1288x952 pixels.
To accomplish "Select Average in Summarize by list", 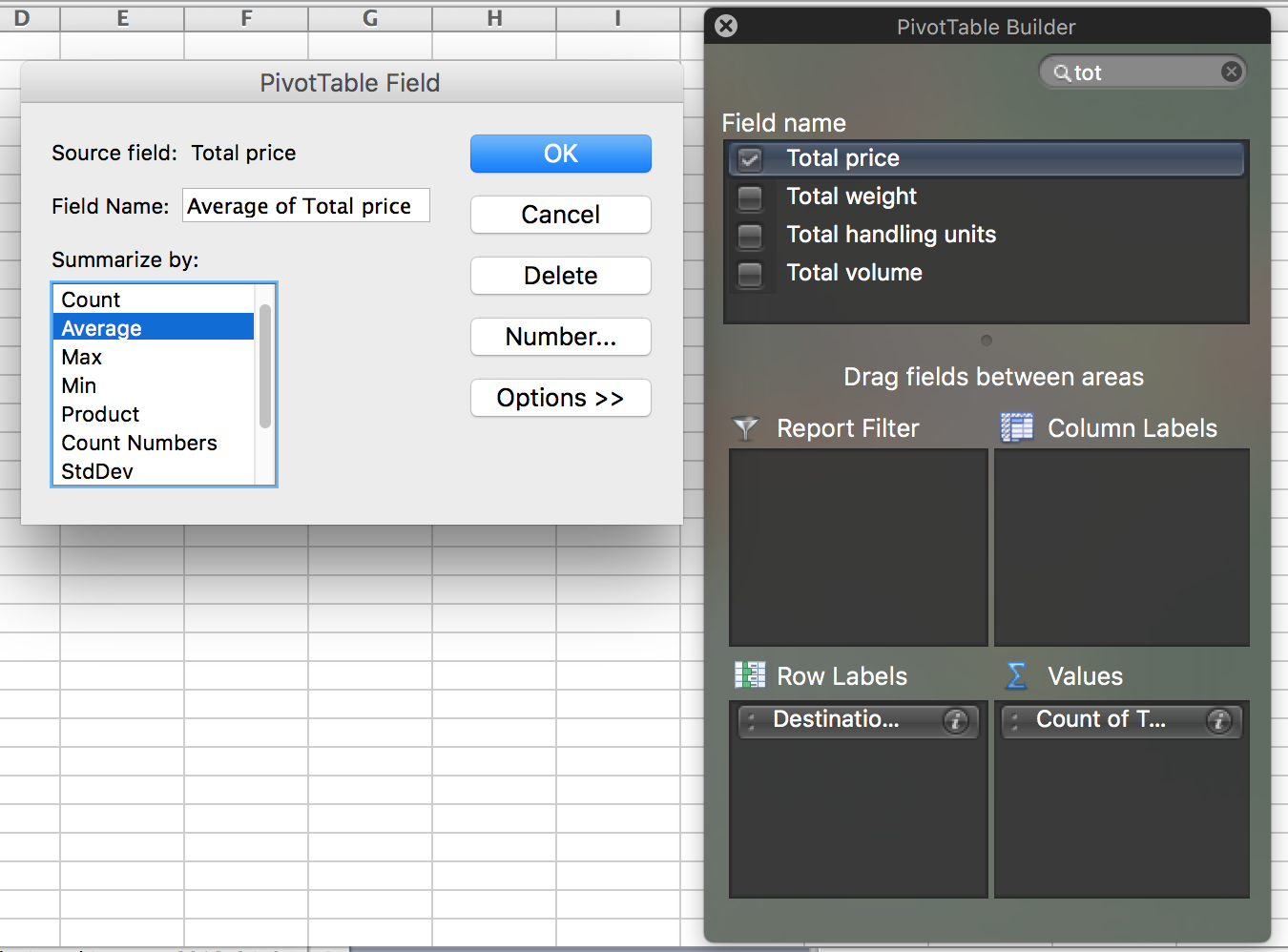I will click(154, 328).
